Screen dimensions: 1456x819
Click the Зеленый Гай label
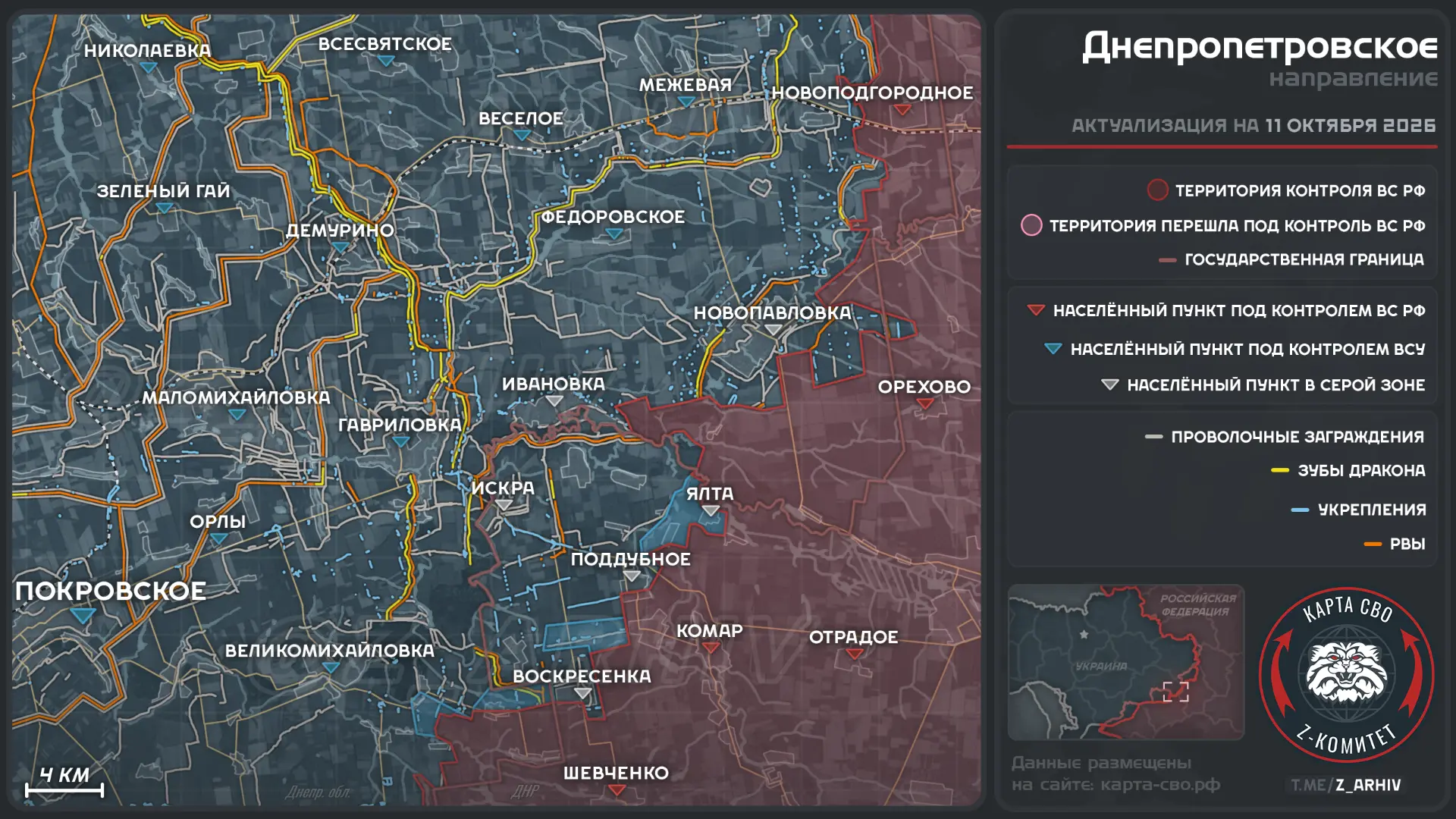(x=164, y=191)
